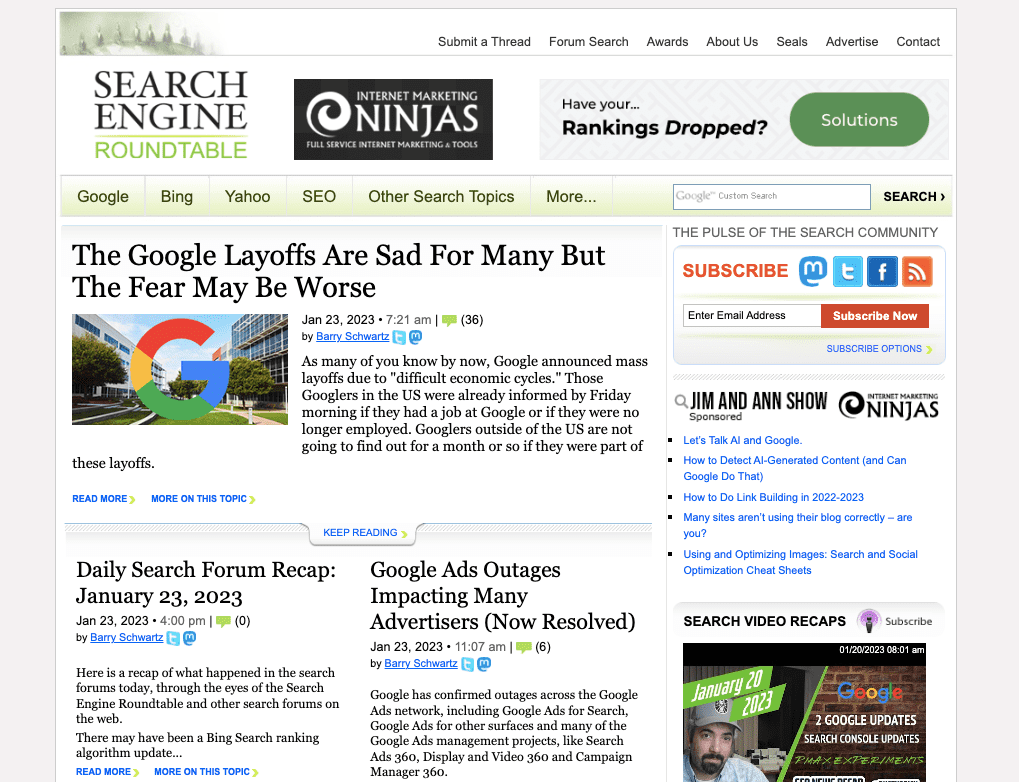
Task: Open Forum Search in top menu
Action: coord(588,42)
